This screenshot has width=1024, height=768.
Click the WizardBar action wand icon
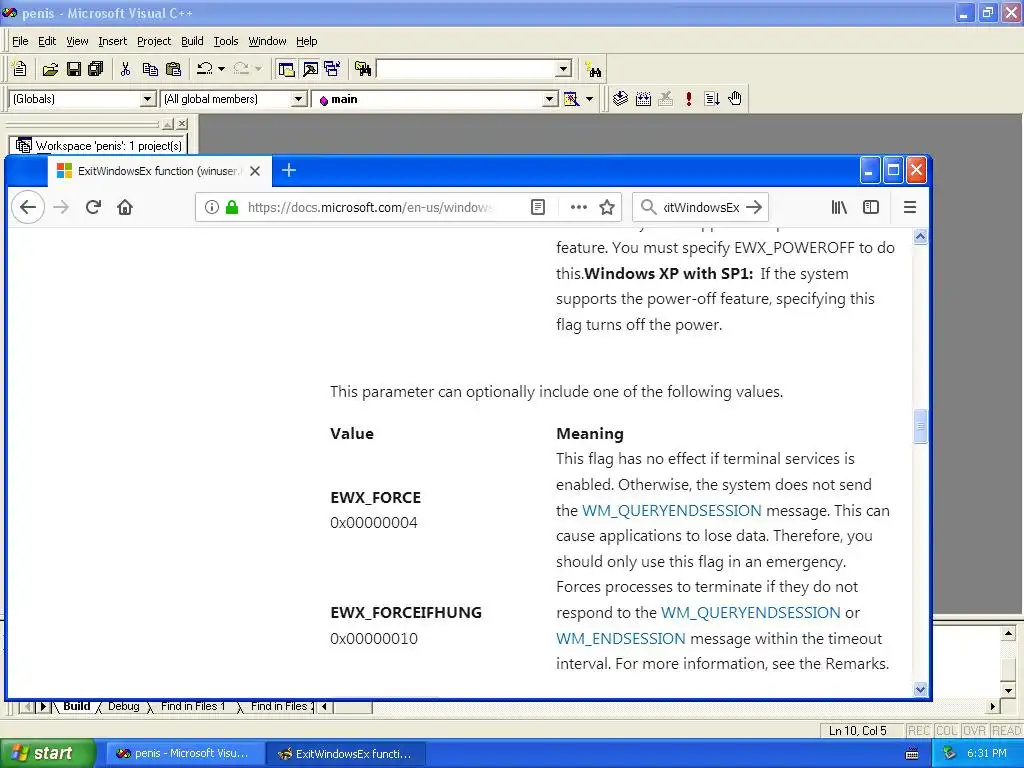click(x=571, y=99)
